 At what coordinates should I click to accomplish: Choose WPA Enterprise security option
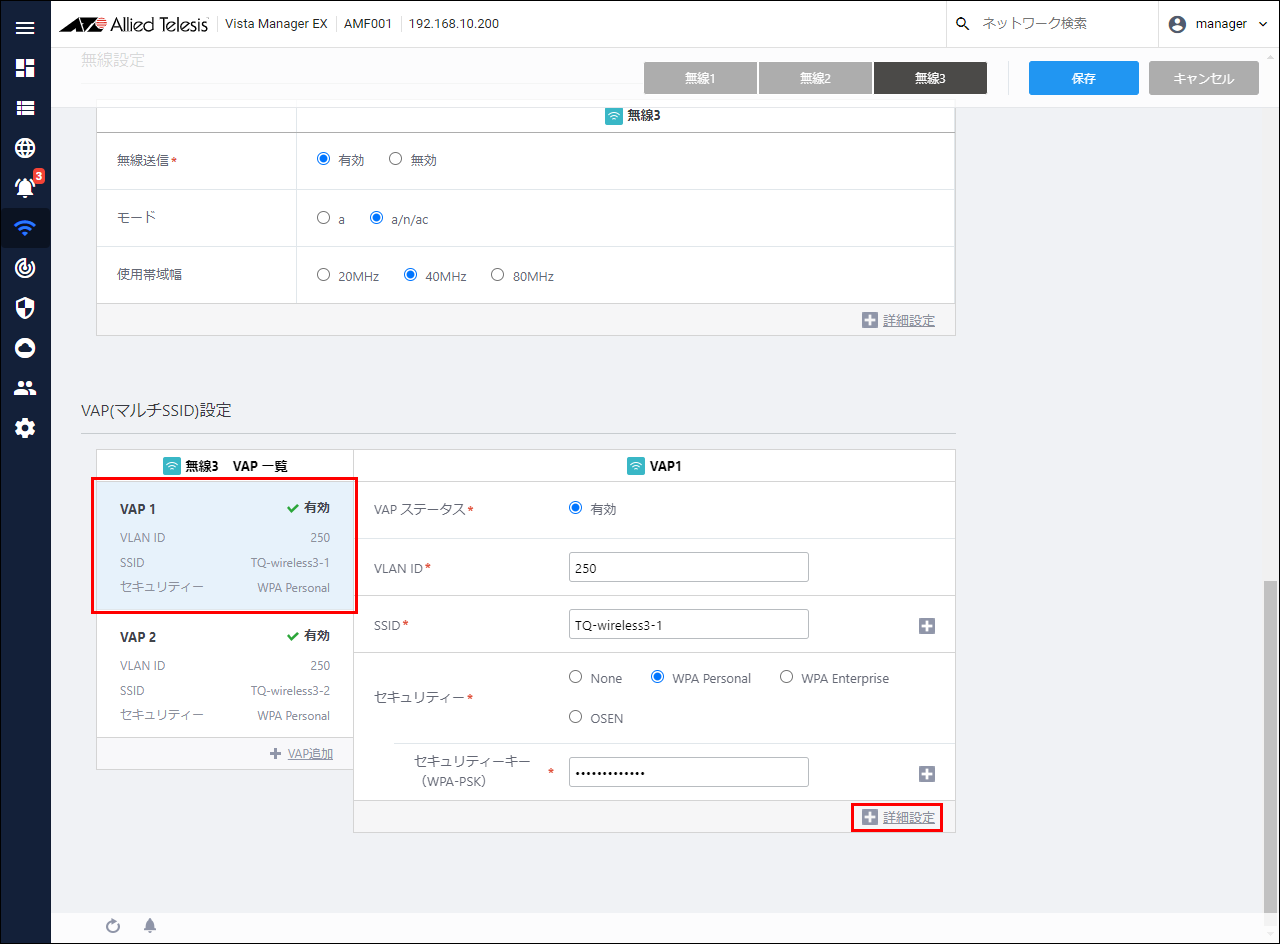[786, 677]
